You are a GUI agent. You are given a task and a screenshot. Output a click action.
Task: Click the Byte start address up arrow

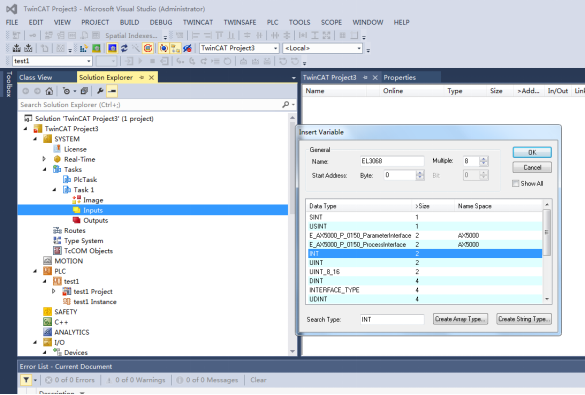[x=420, y=173]
